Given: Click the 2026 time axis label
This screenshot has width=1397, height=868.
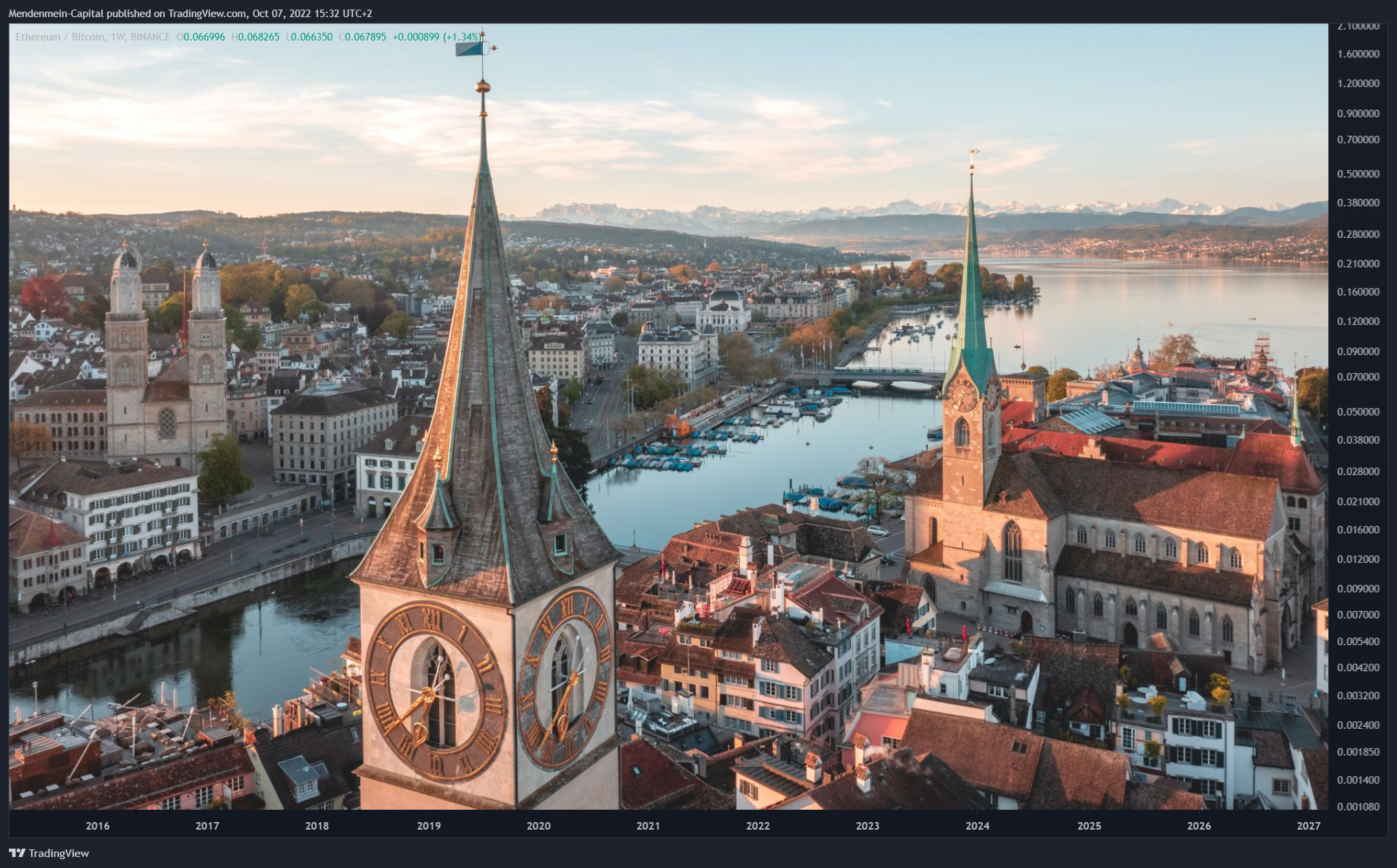Looking at the screenshot, I should pyautogui.click(x=1199, y=825).
